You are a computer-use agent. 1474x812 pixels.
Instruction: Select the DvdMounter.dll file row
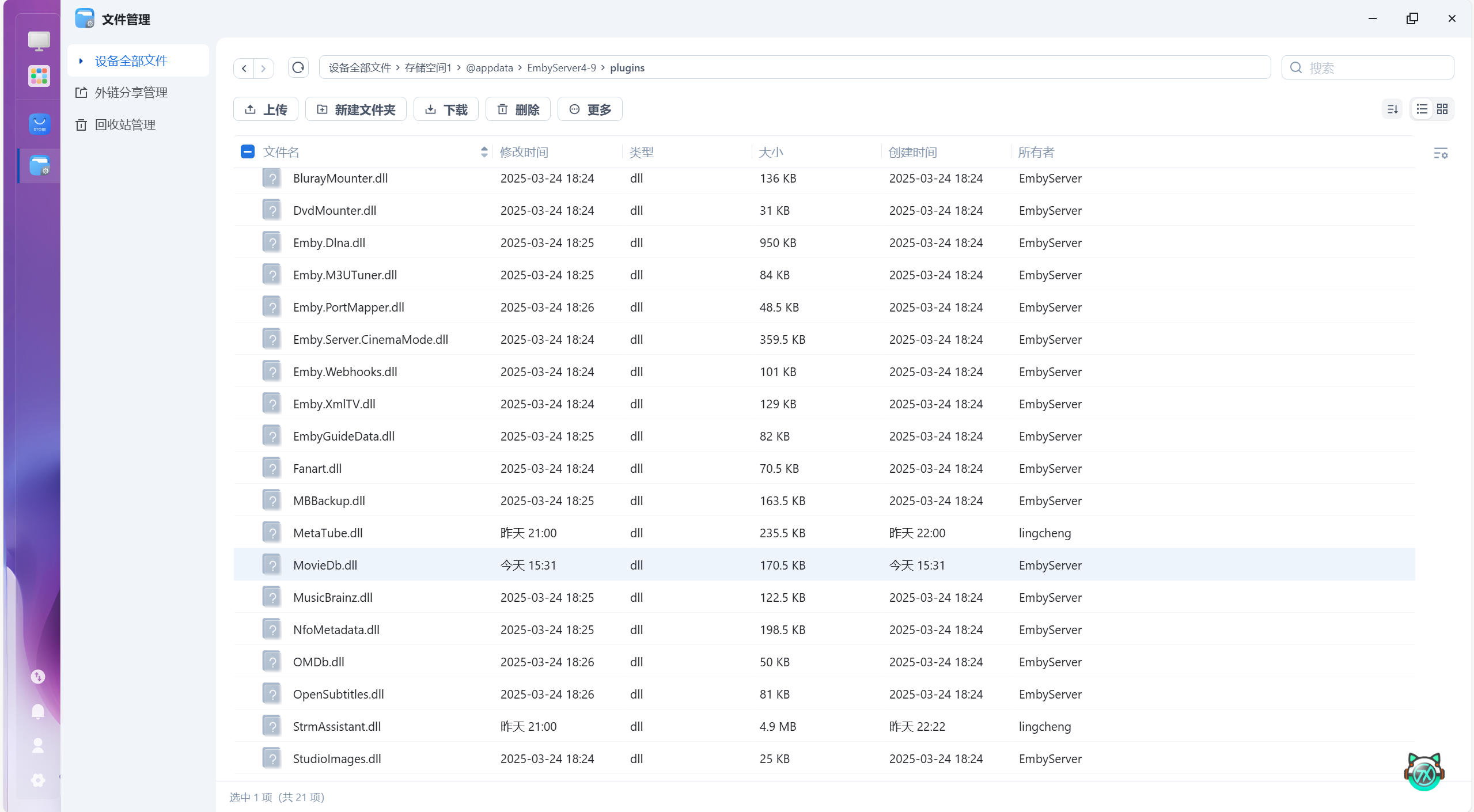[x=824, y=210]
